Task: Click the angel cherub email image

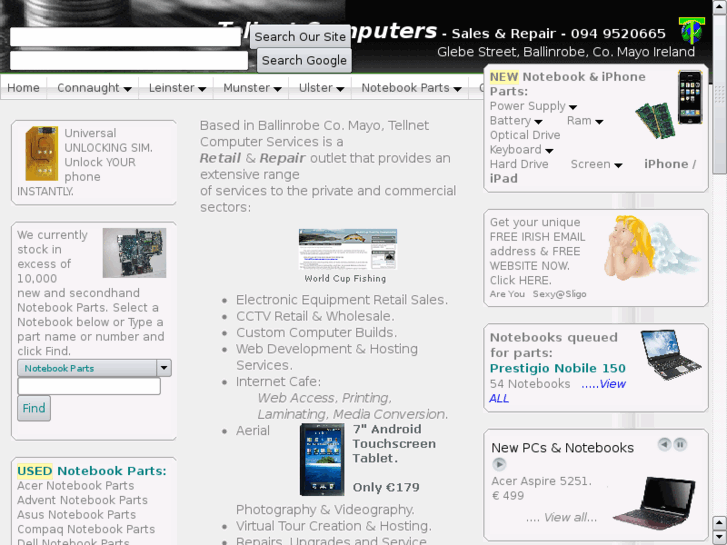Action: coord(651,248)
